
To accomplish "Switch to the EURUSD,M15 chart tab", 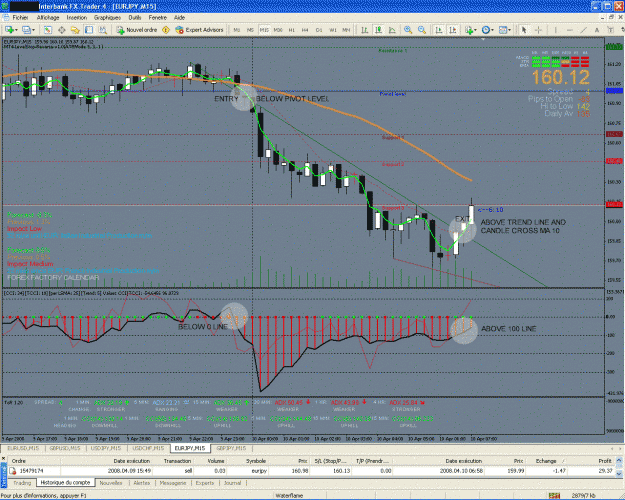I will pos(23,448).
